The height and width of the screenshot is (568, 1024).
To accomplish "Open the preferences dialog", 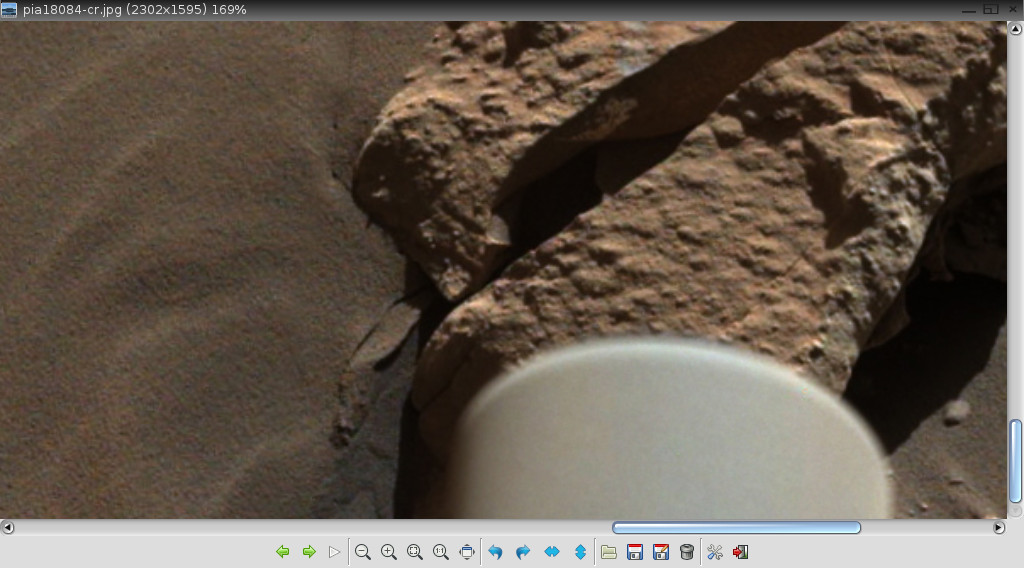I will 715,552.
